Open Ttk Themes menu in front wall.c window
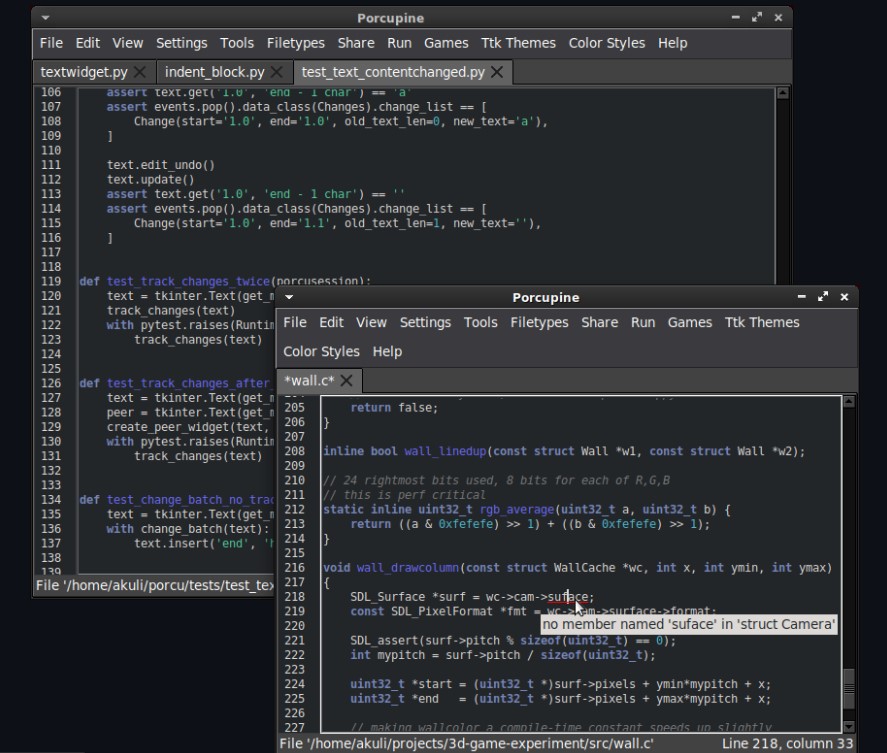This screenshot has width=887, height=753. pyautogui.click(x=762, y=322)
